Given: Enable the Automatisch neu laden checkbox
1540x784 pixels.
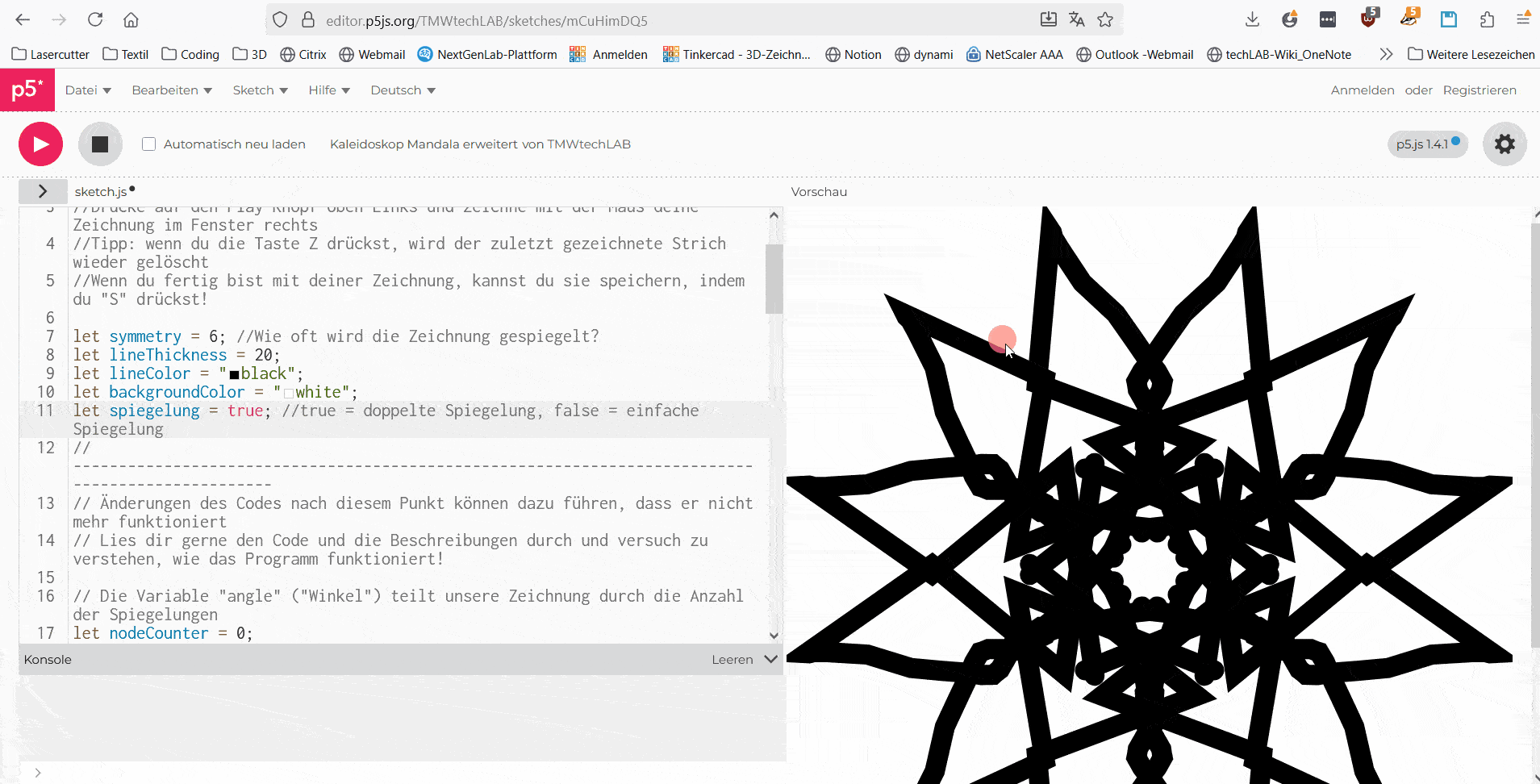Looking at the screenshot, I should click(x=148, y=144).
